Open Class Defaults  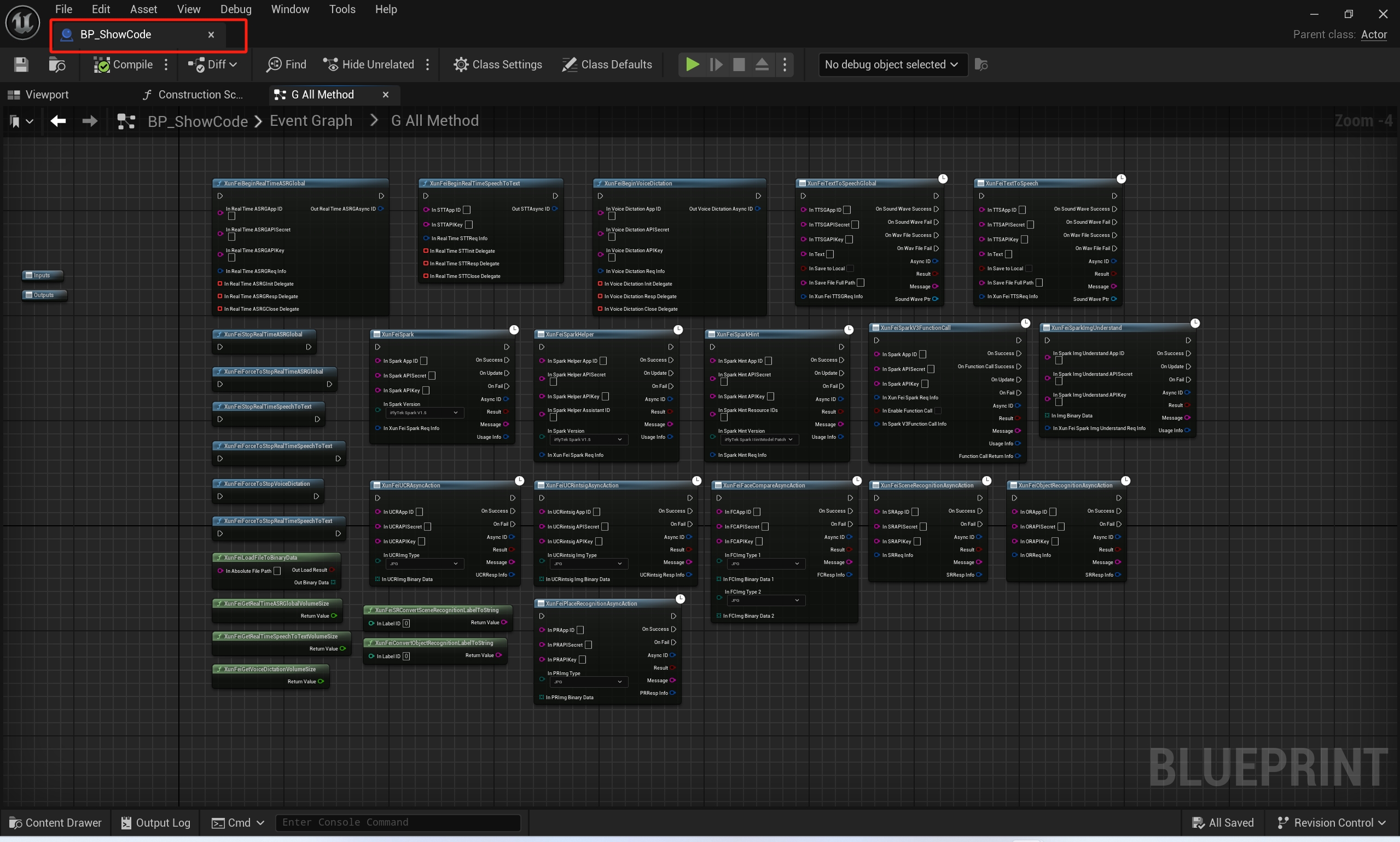point(607,65)
